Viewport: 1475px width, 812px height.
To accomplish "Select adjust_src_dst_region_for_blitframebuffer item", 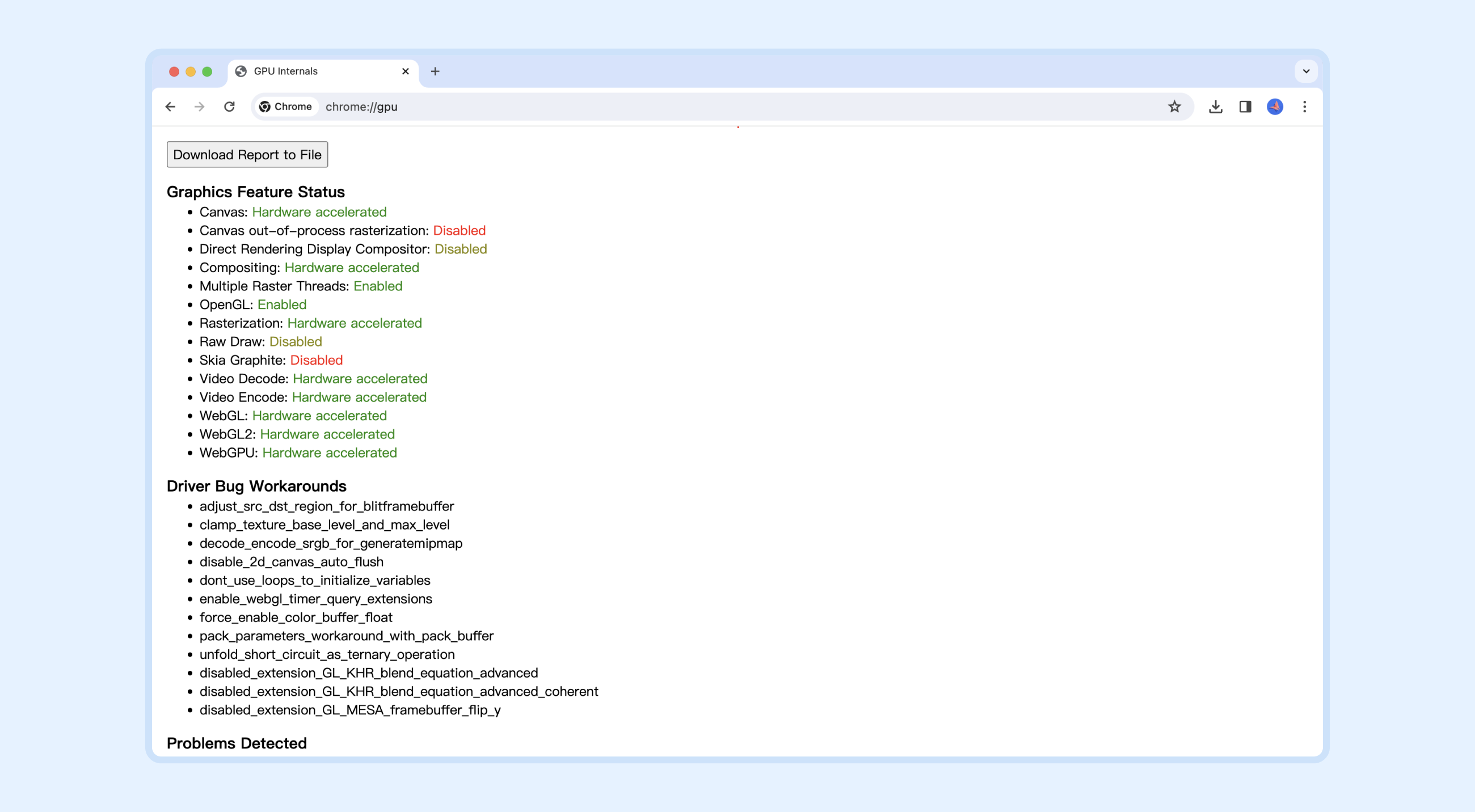I will tap(326, 506).
